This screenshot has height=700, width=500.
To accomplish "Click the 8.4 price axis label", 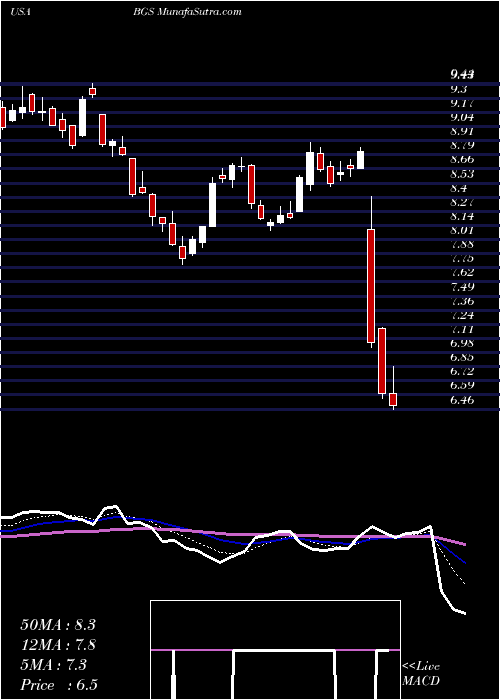I will [x=460, y=188].
